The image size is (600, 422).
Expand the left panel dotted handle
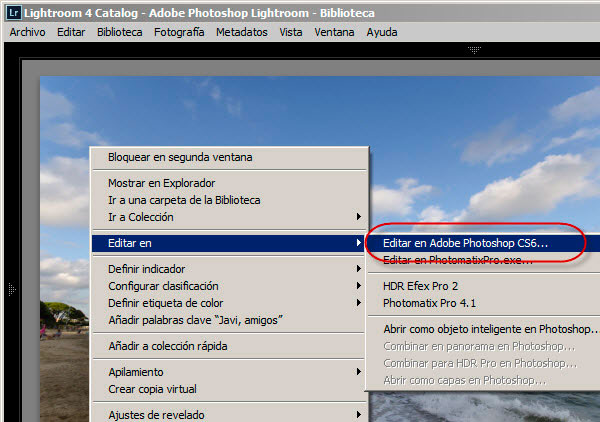click(12, 289)
